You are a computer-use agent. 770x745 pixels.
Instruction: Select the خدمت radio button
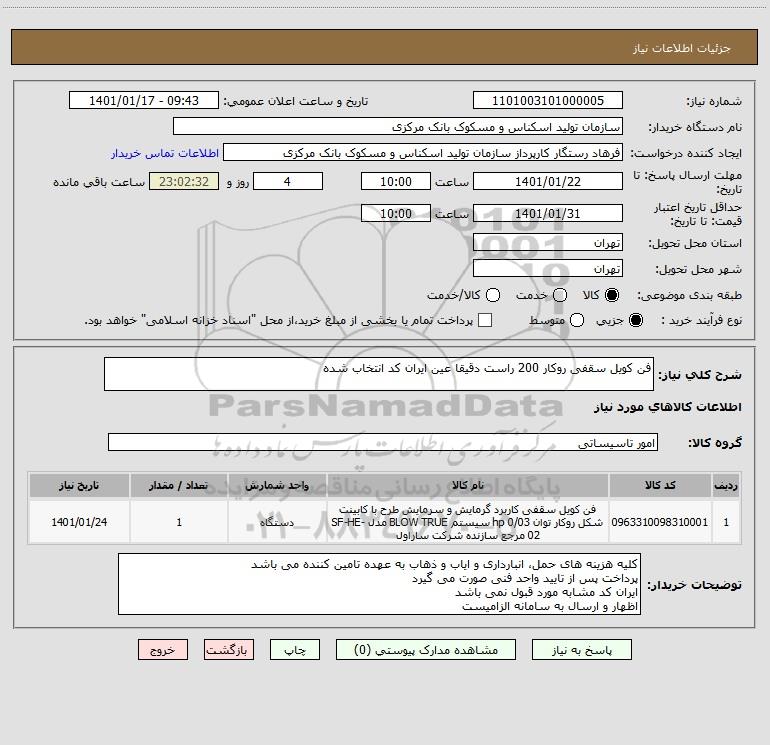coord(560,295)
